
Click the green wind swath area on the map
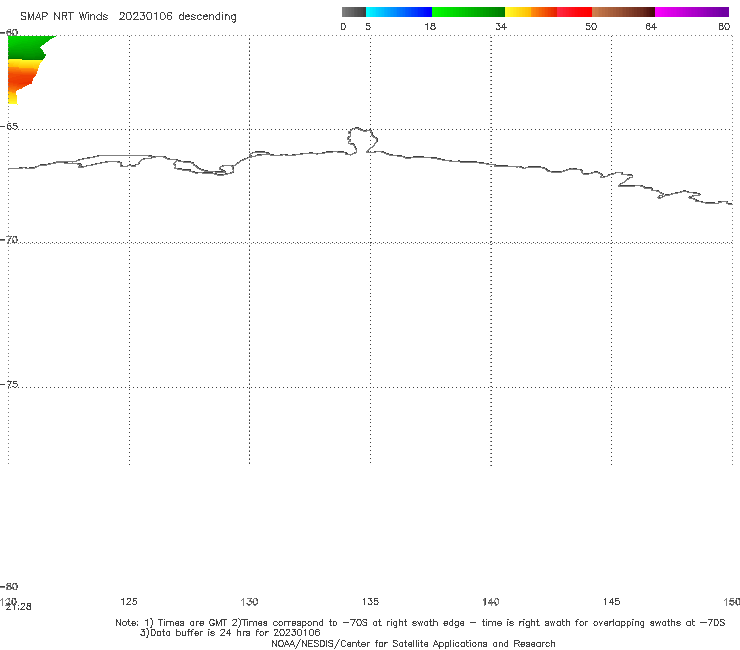(x=26, y=47)
